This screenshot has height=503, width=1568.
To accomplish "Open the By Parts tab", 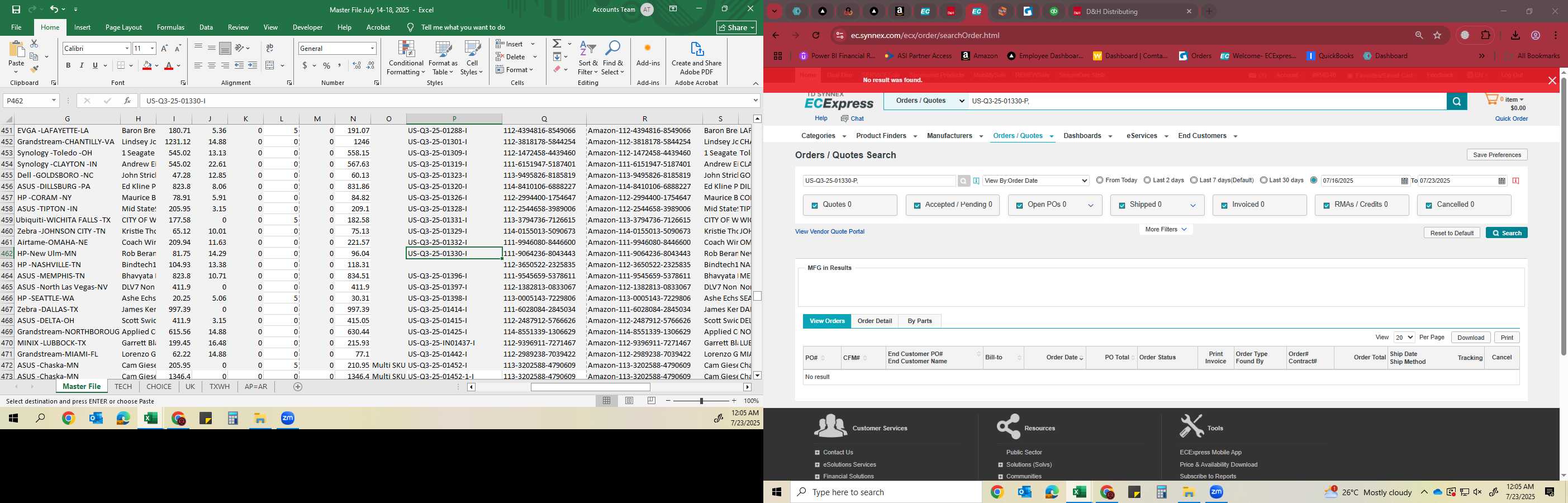I will pyautogui.click(x=920, y=321).
